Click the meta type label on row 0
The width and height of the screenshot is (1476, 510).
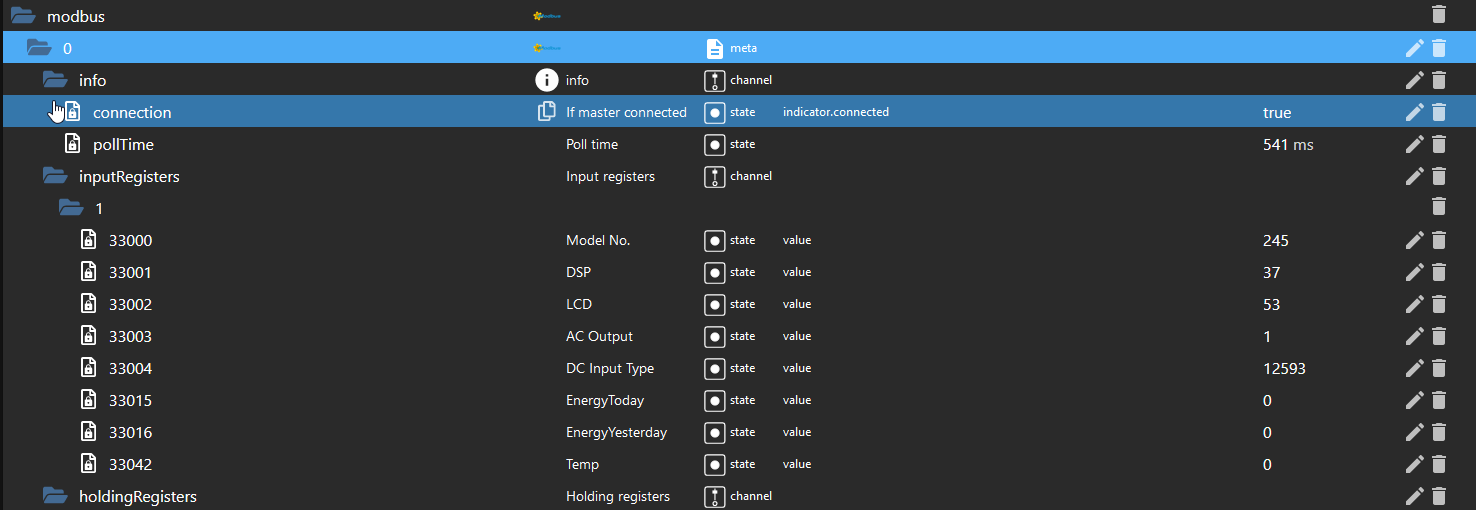(x=744, y=48)
